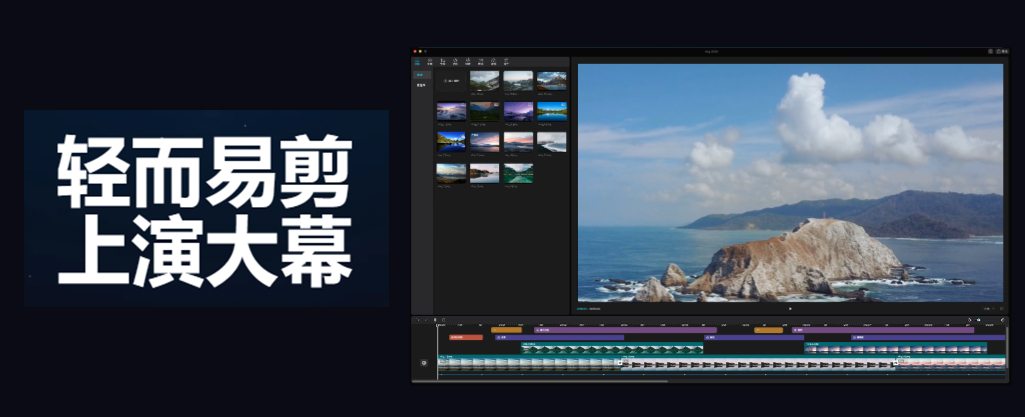This screenshot has width=1025, height=417.
Task: Click the first transition marker on main track
Action: click(x=620, y=363)
